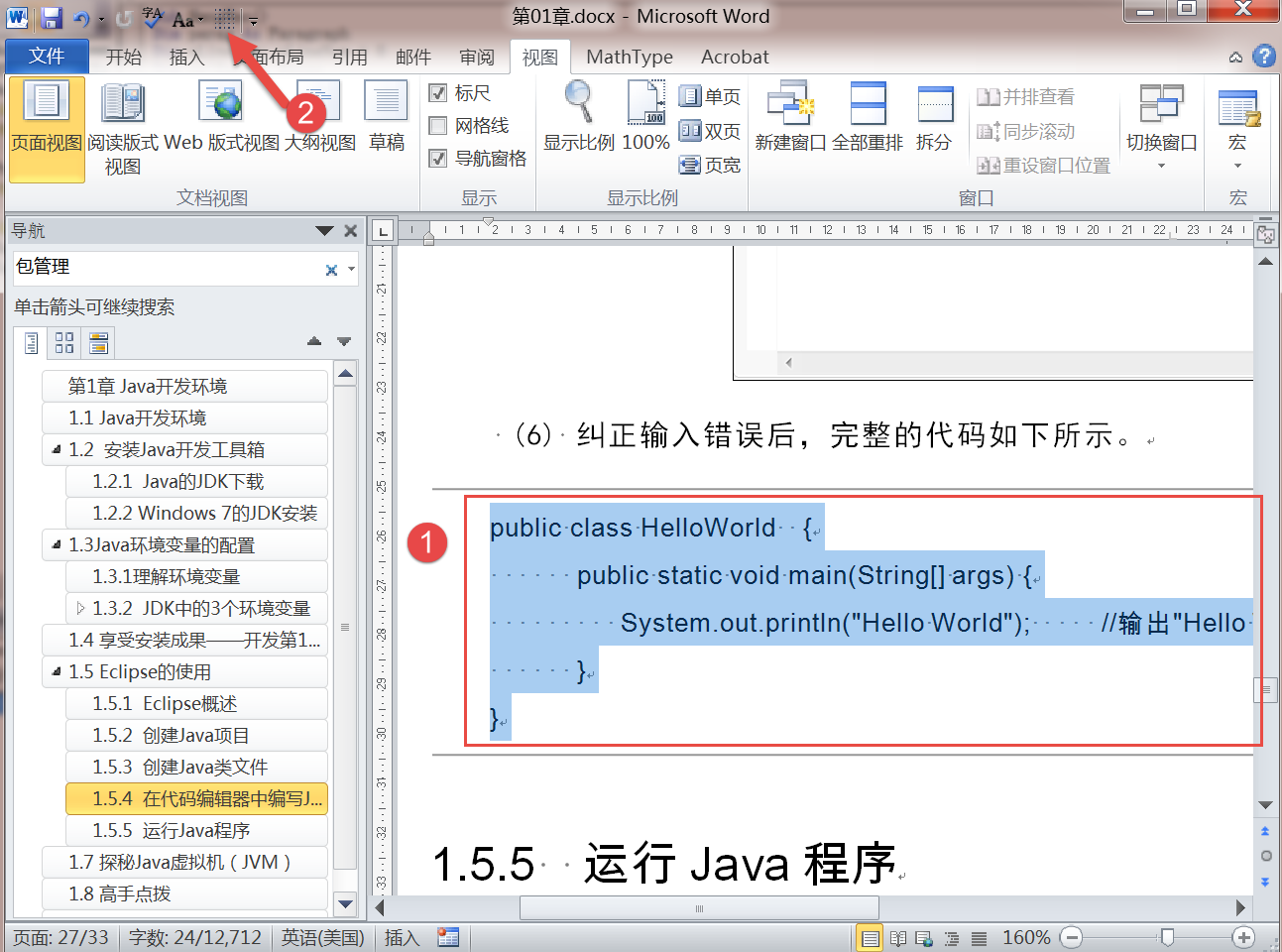Select 草稿 draft view

click(x=387, y=117)
